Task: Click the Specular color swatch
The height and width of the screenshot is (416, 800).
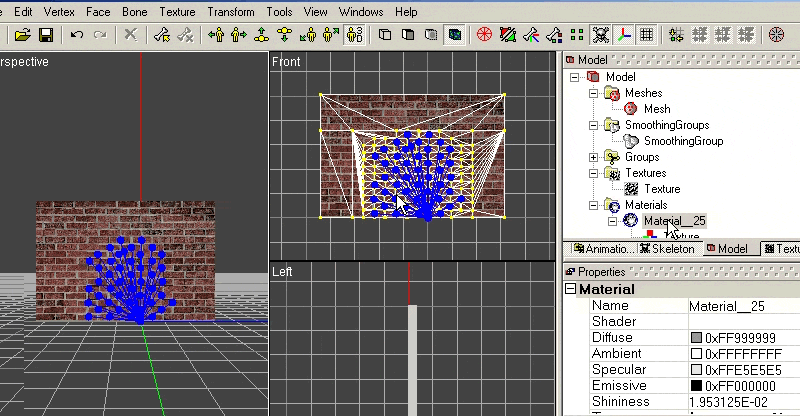Action: click(696, 370)
